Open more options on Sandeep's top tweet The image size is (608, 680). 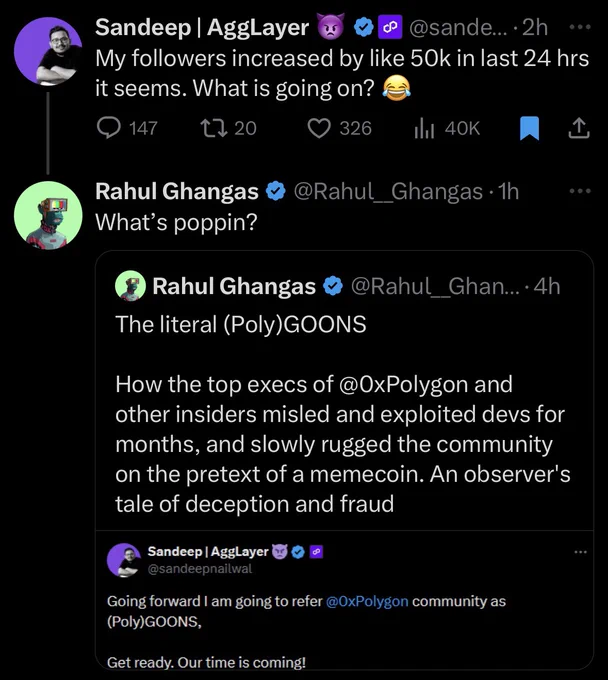pos(580,27)
